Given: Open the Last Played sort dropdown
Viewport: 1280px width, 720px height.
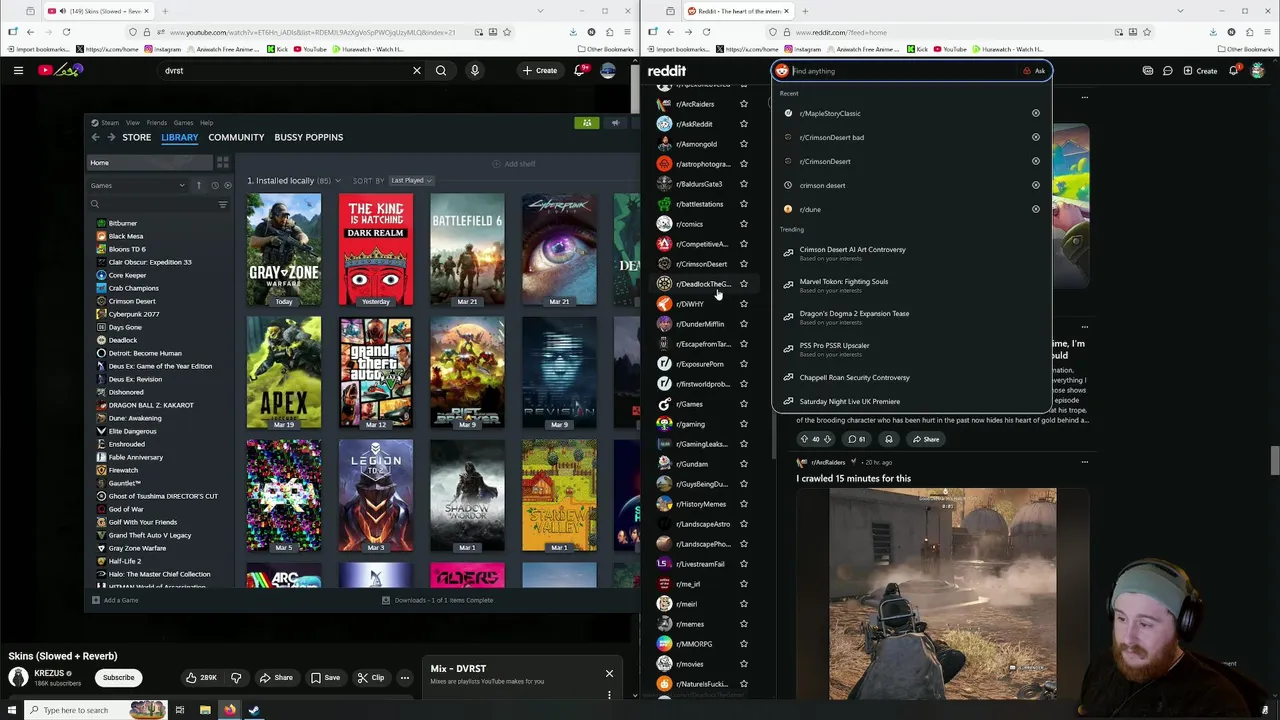Looking at the screenshot, I should tap(411, 180).
